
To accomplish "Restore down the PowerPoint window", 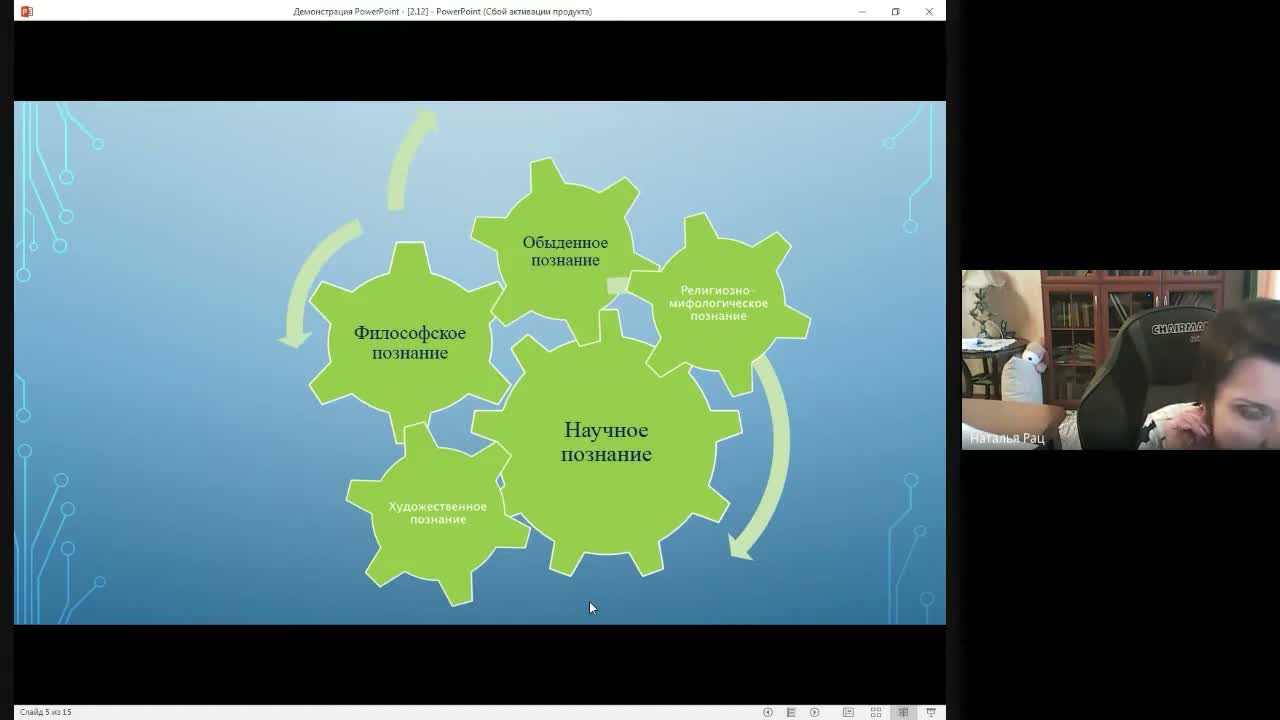I will coord(895,11).
